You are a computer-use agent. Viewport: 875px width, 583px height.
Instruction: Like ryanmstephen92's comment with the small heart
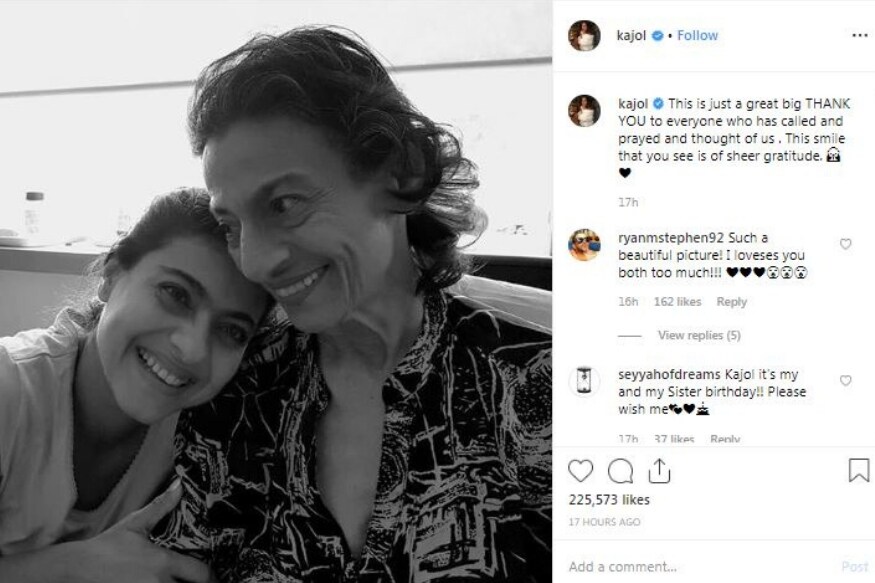coord(846,244)
